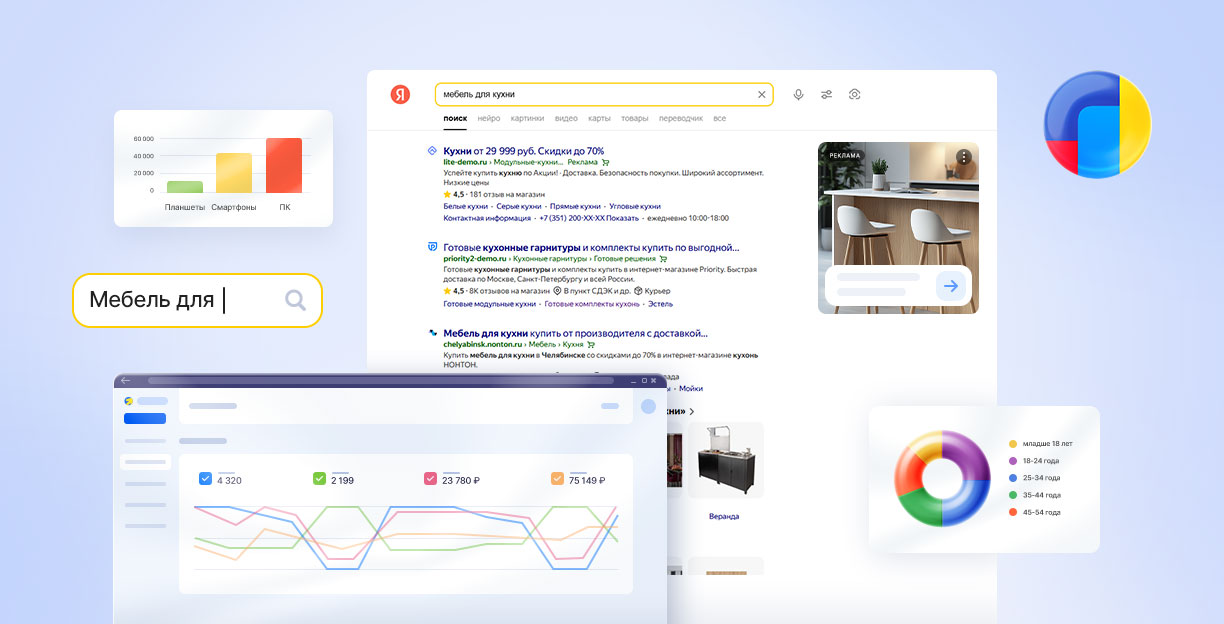Screen dimensions: 1224x624
Task: Expand image carousel chevron arrow
Action: (691, 411)
